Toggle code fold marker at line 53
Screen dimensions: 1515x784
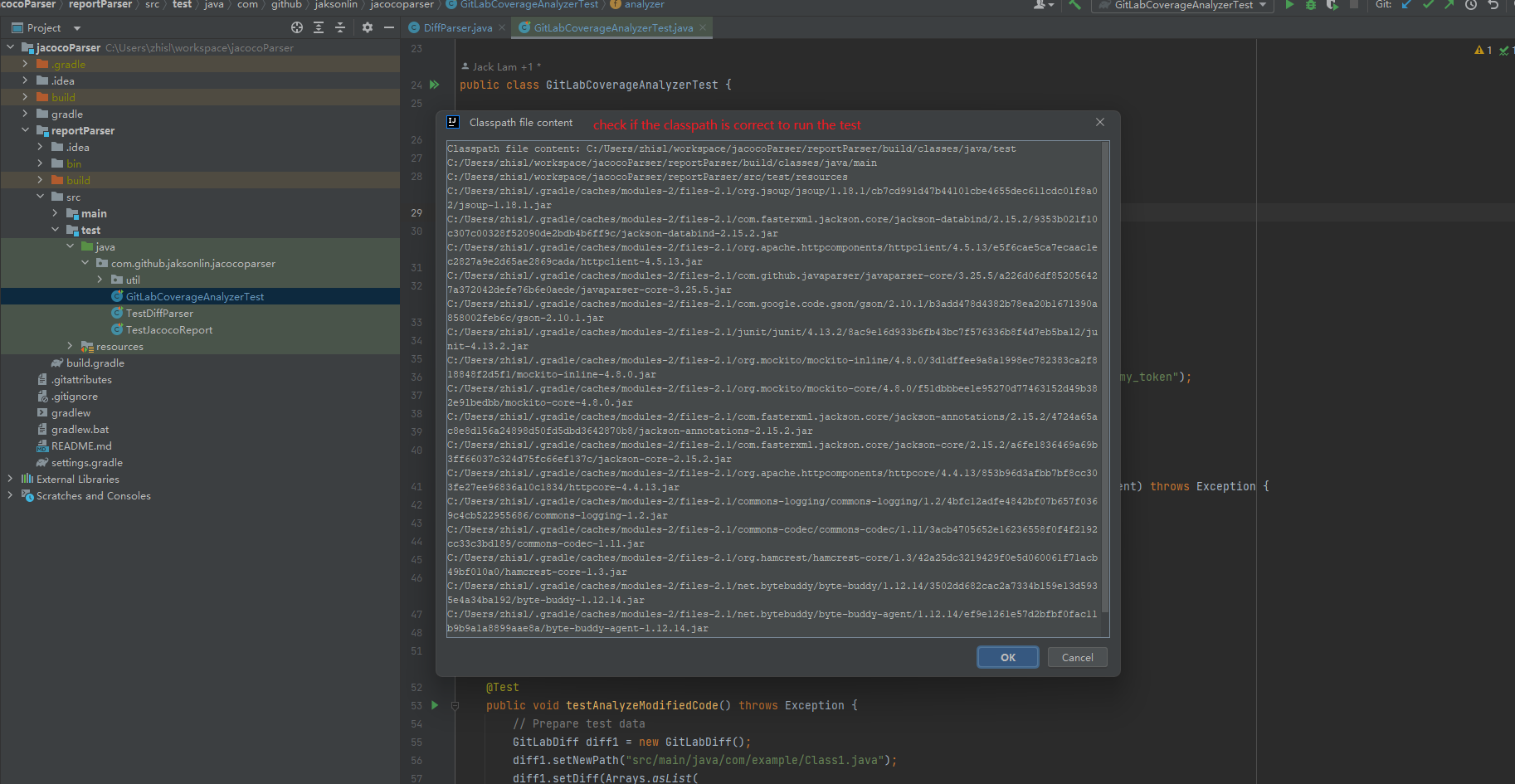click(455, 705)
